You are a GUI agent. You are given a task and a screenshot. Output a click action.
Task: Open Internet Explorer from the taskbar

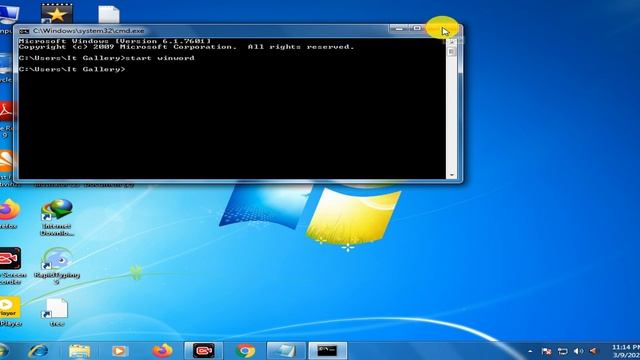38,351
